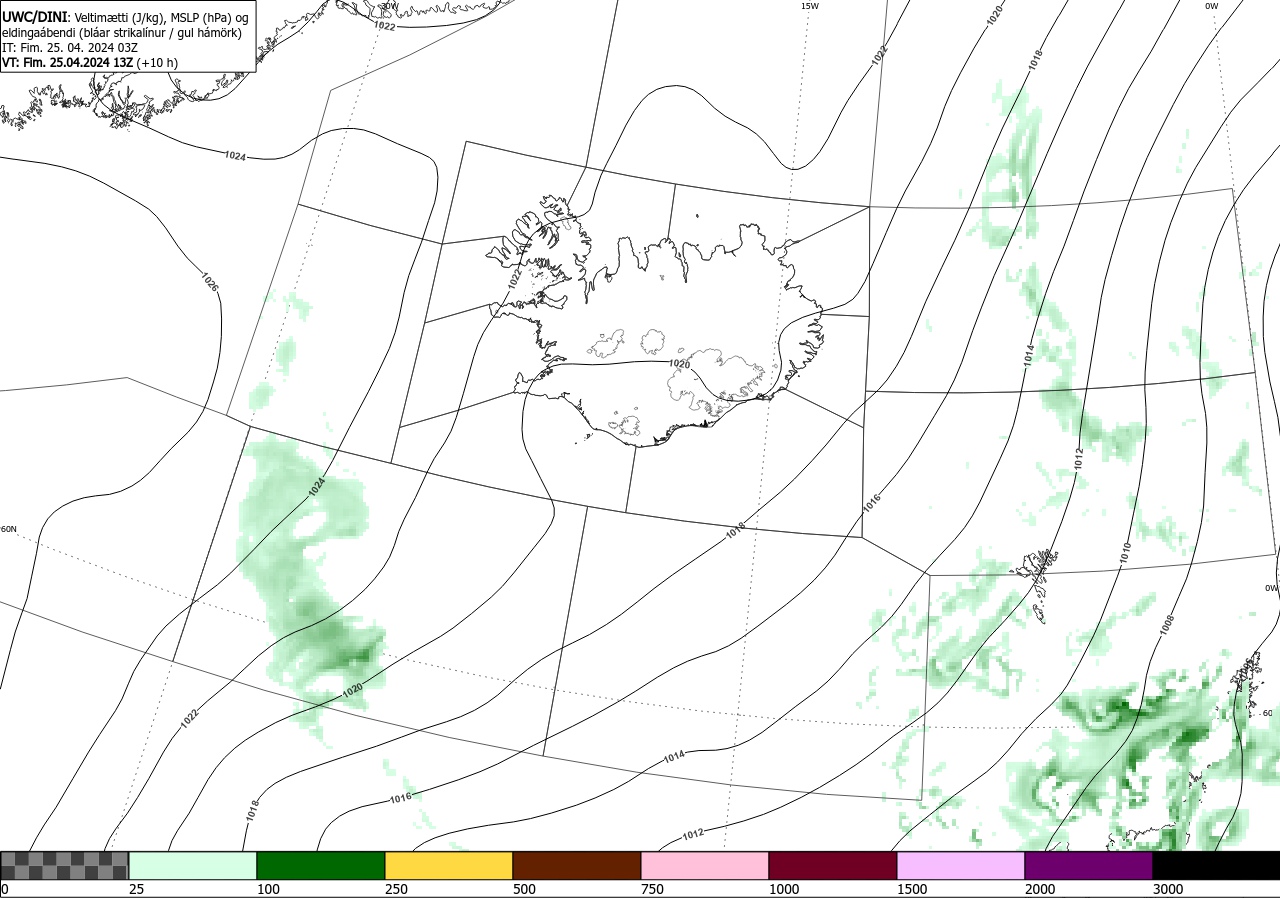Click the 1020 isobar label over Iceland

[679, 364]
